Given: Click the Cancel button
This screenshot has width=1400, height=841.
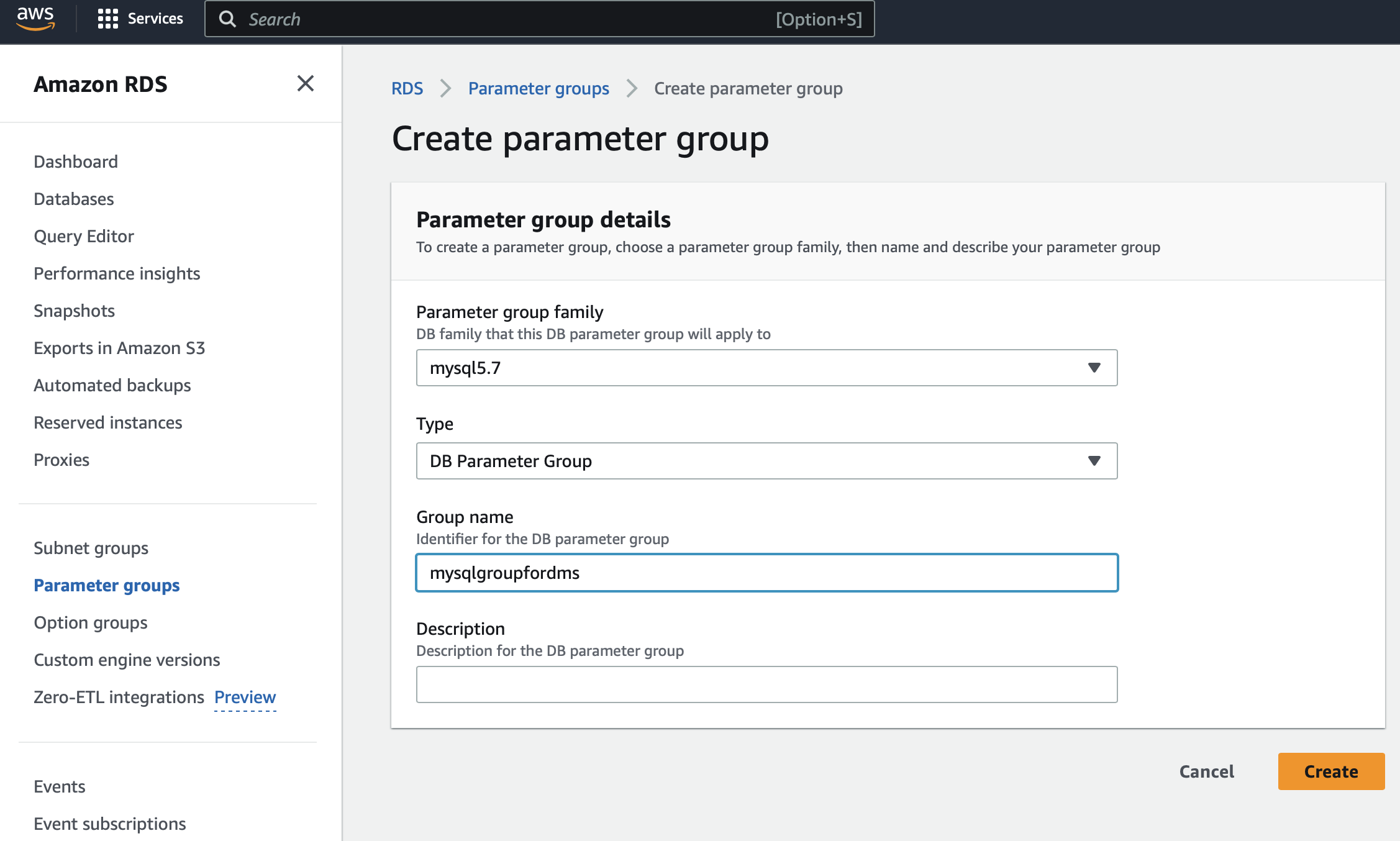Looking at the screenshot, I should pyautogui.click(x=1206, y=771).
